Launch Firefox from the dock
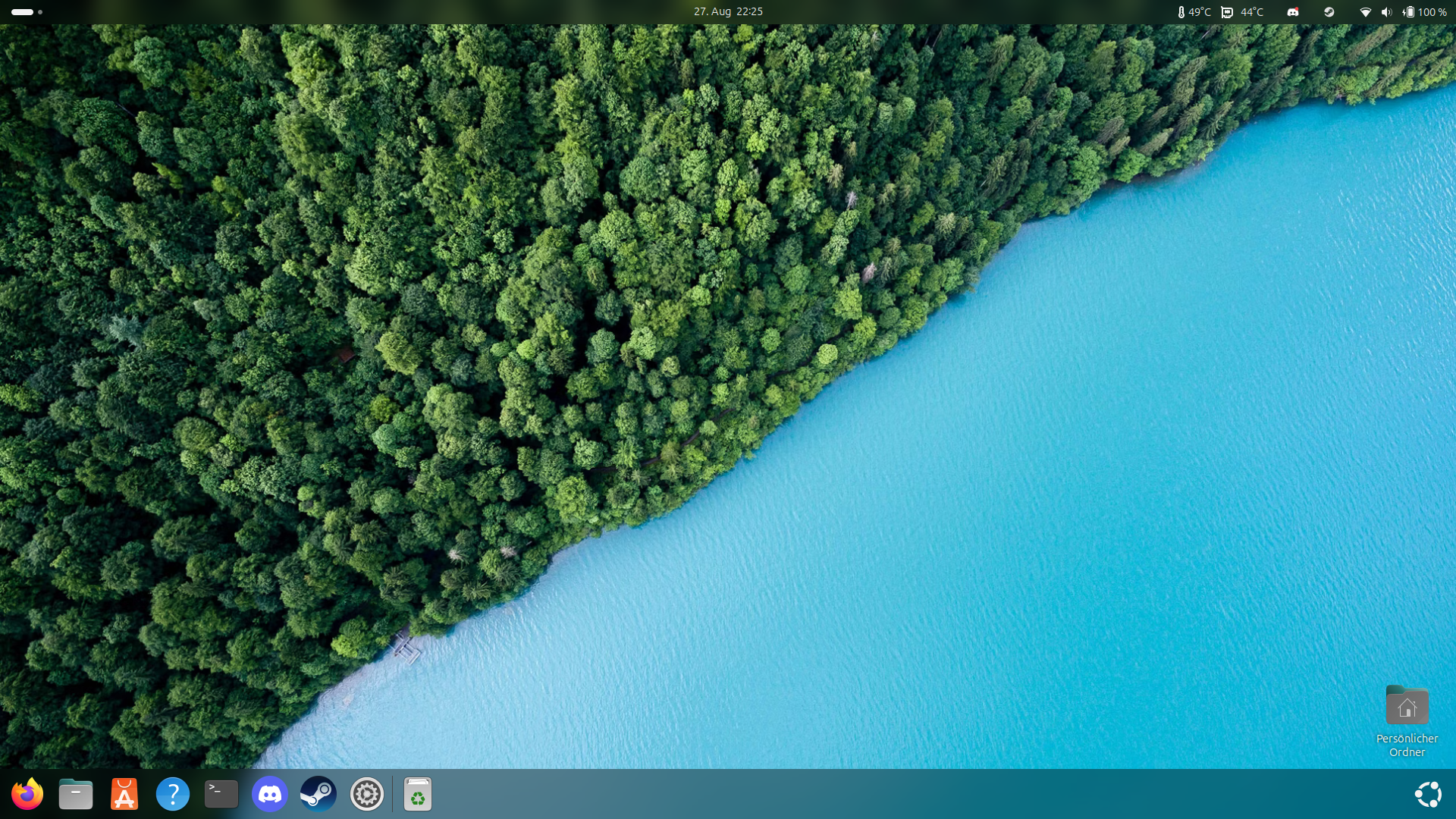 [x=27, y=794]
